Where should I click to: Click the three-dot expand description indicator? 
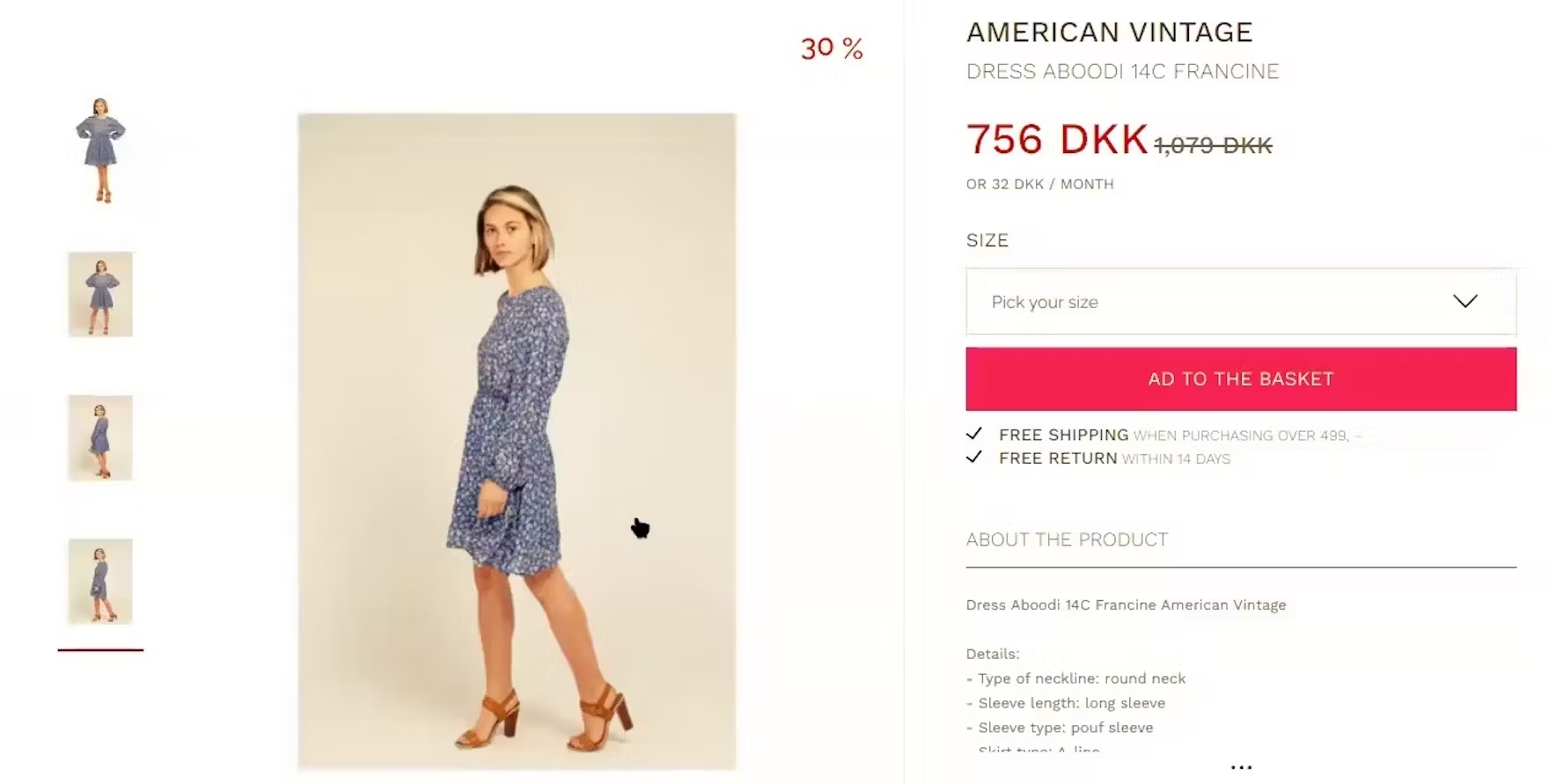(x=1241, y=767)
